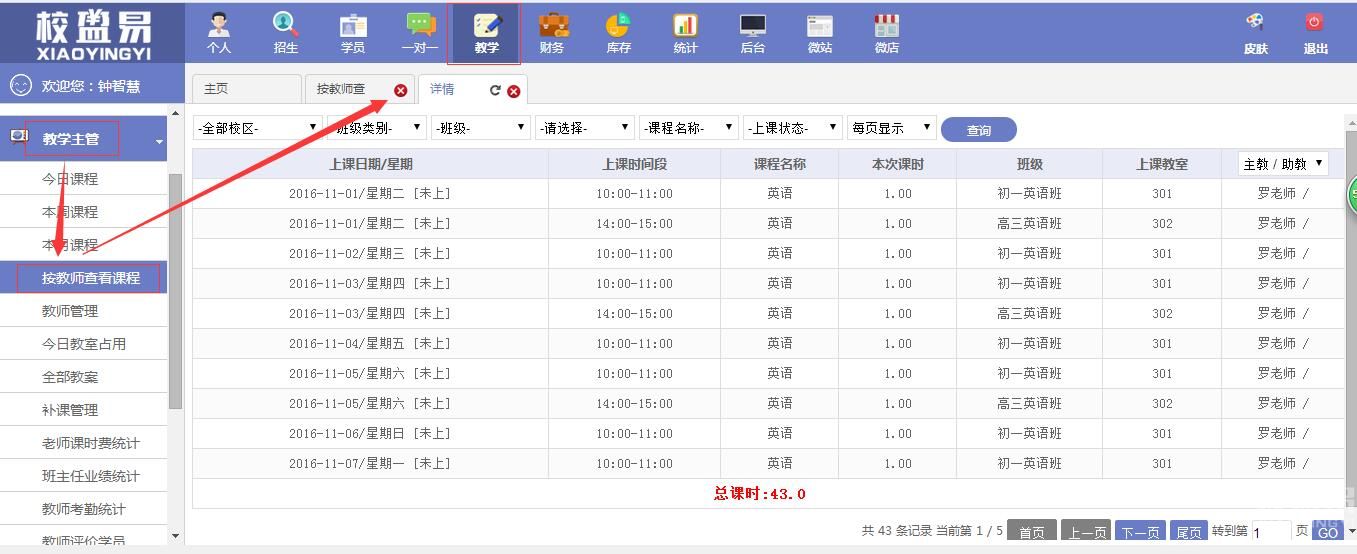Click the 校盈易 logo

(92, 34)
